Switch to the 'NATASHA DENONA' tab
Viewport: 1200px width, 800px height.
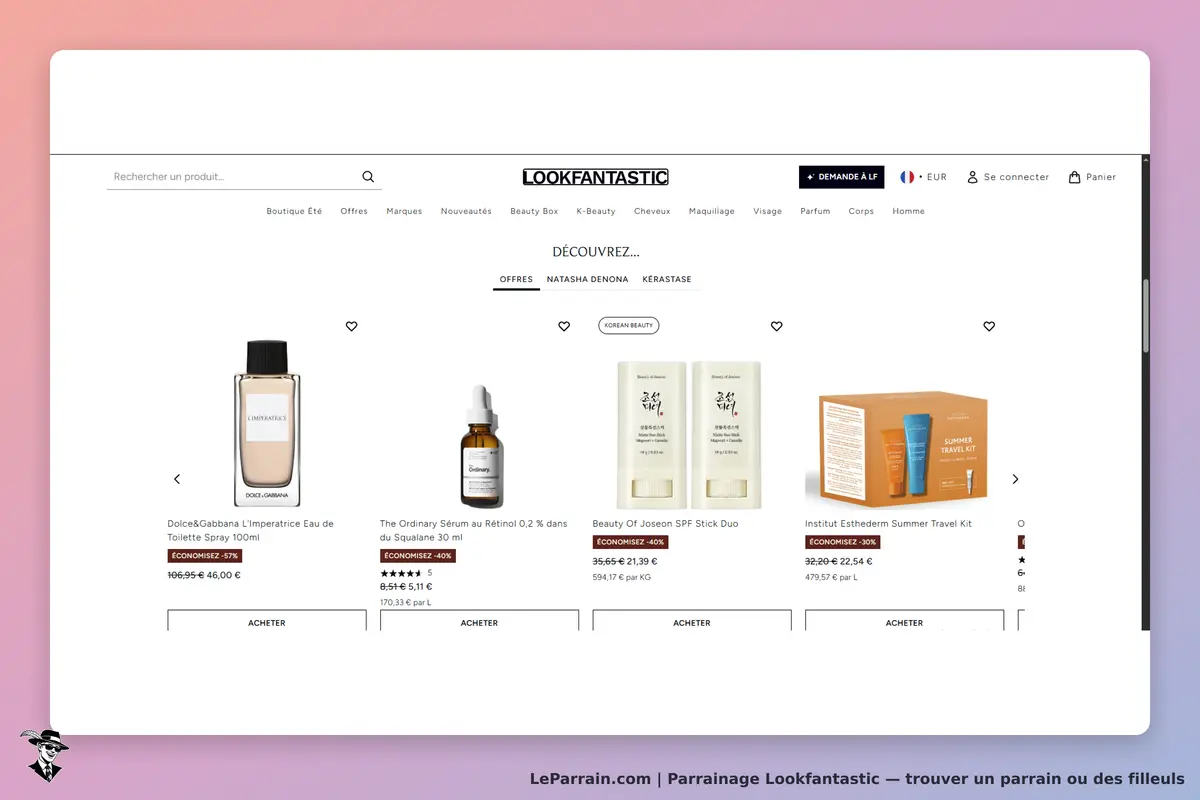(588, 280)
